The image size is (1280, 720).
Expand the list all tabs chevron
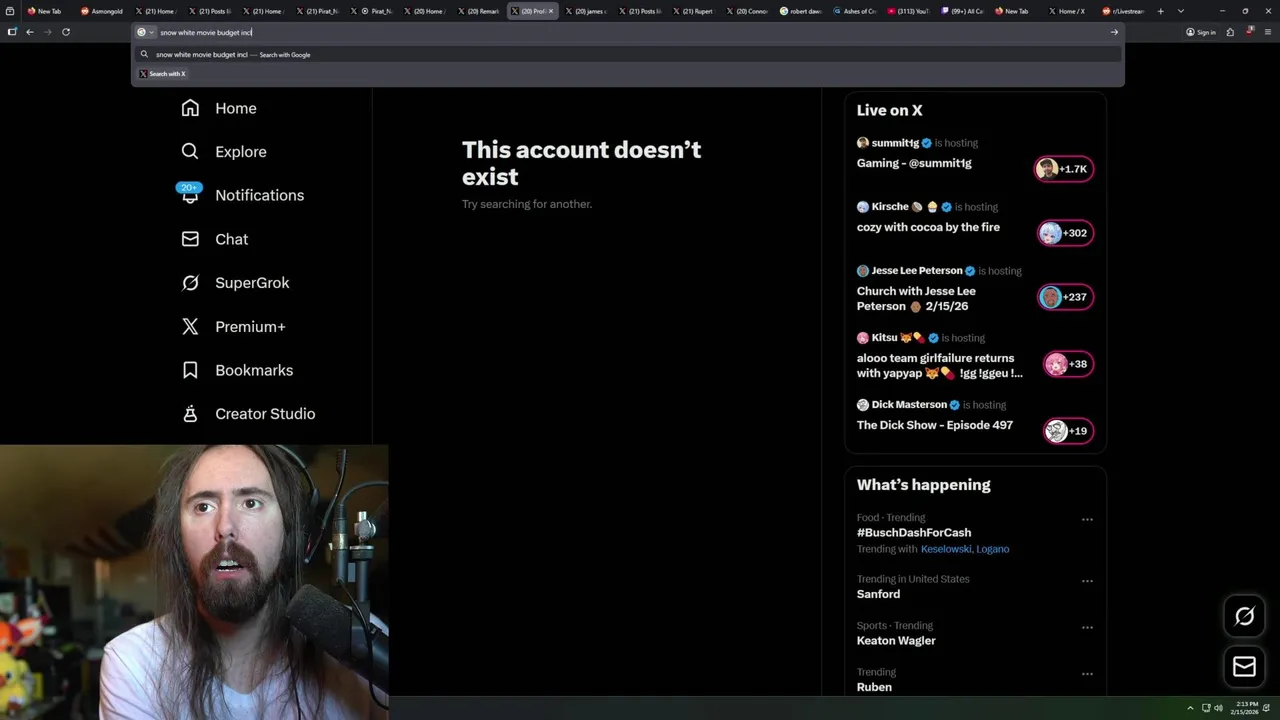1181,11
